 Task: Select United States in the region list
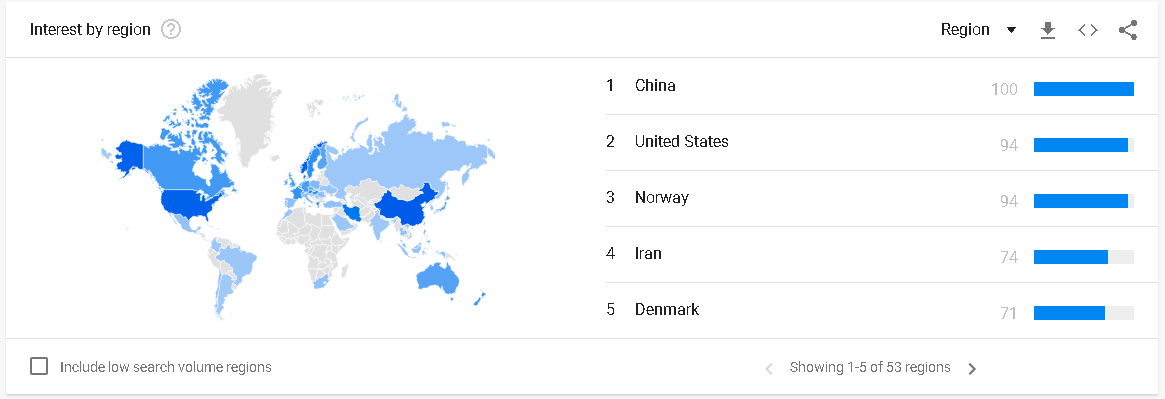[x=681, y=141]
